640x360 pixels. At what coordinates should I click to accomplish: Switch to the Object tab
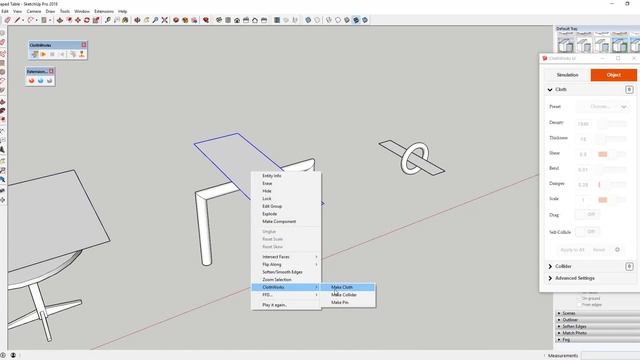click(613, 75)
